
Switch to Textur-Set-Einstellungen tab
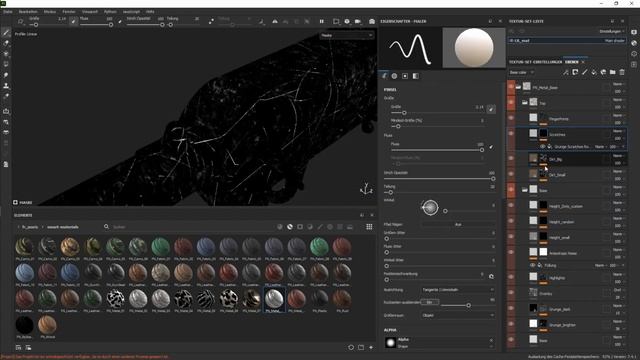pyautogui.click(x=535, y=62)
